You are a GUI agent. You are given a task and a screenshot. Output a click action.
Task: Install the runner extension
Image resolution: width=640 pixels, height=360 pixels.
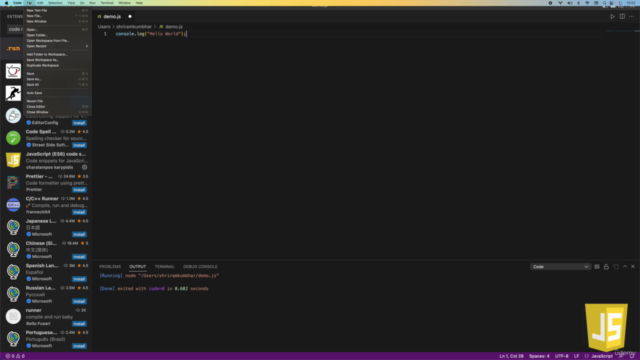coord(79,324)
